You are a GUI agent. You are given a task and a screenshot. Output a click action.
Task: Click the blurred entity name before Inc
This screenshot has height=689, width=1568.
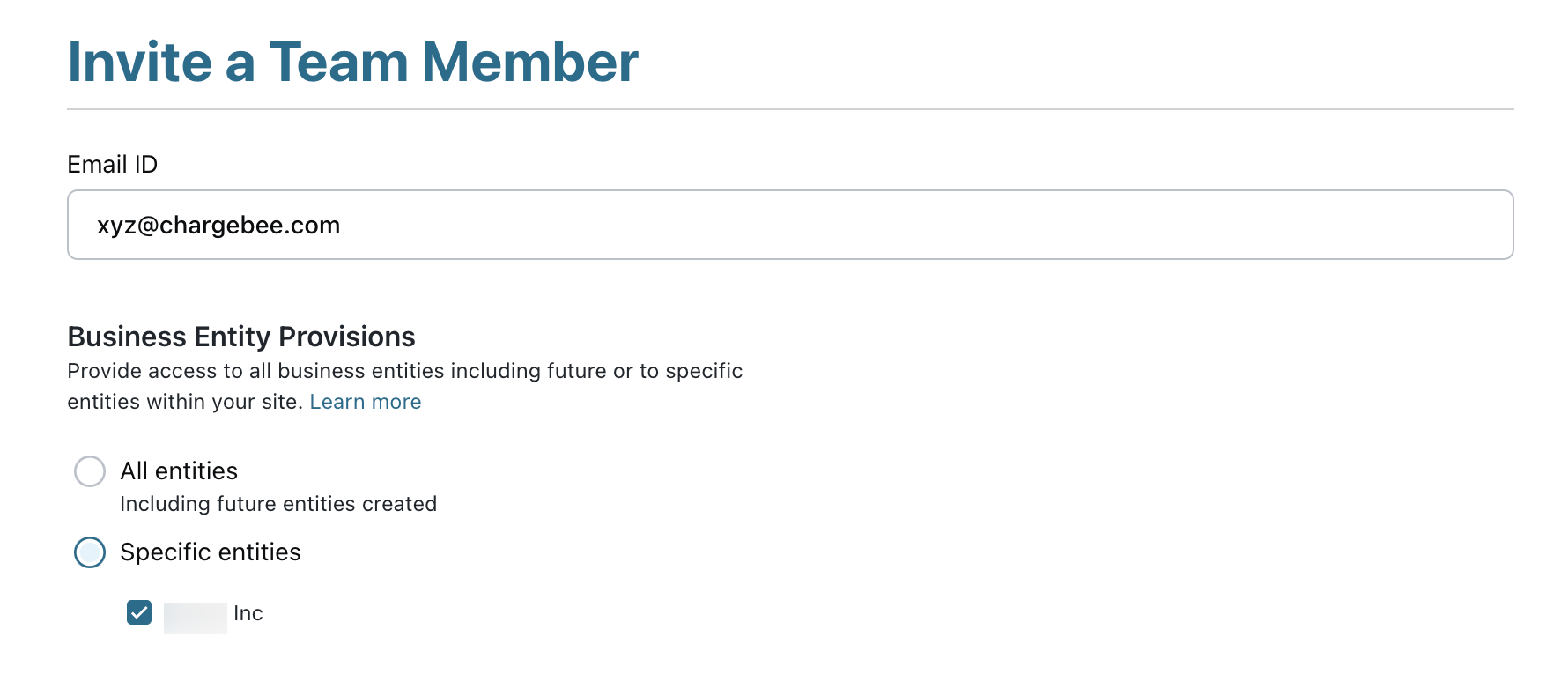[x=196, y=617]
